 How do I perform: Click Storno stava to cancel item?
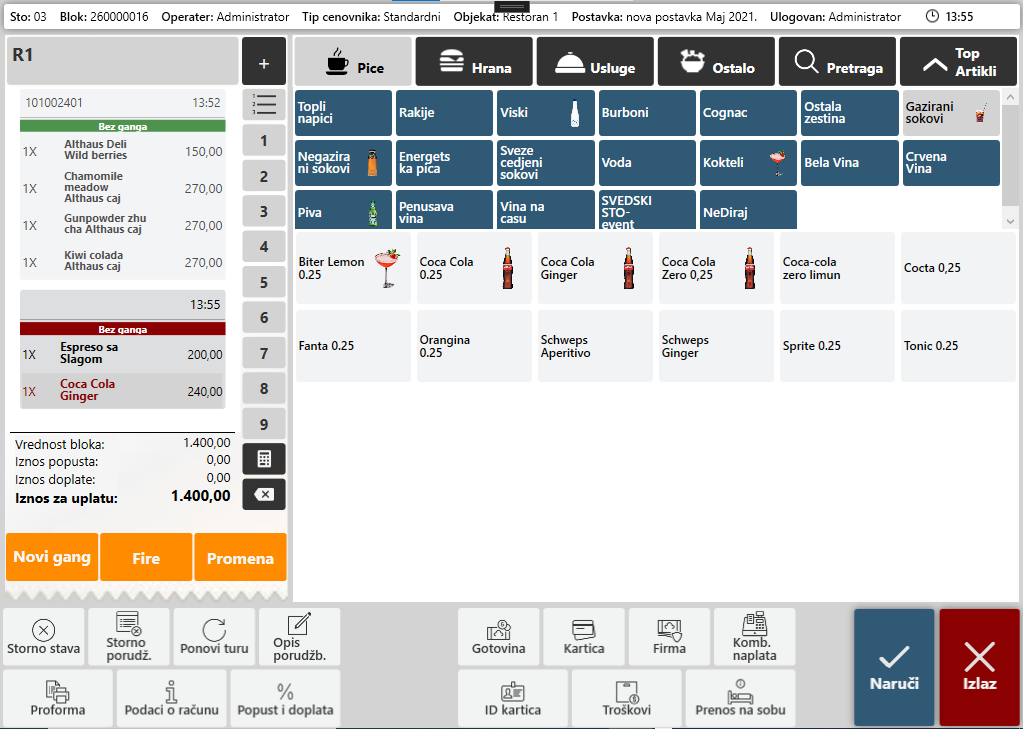coord(43,637)
